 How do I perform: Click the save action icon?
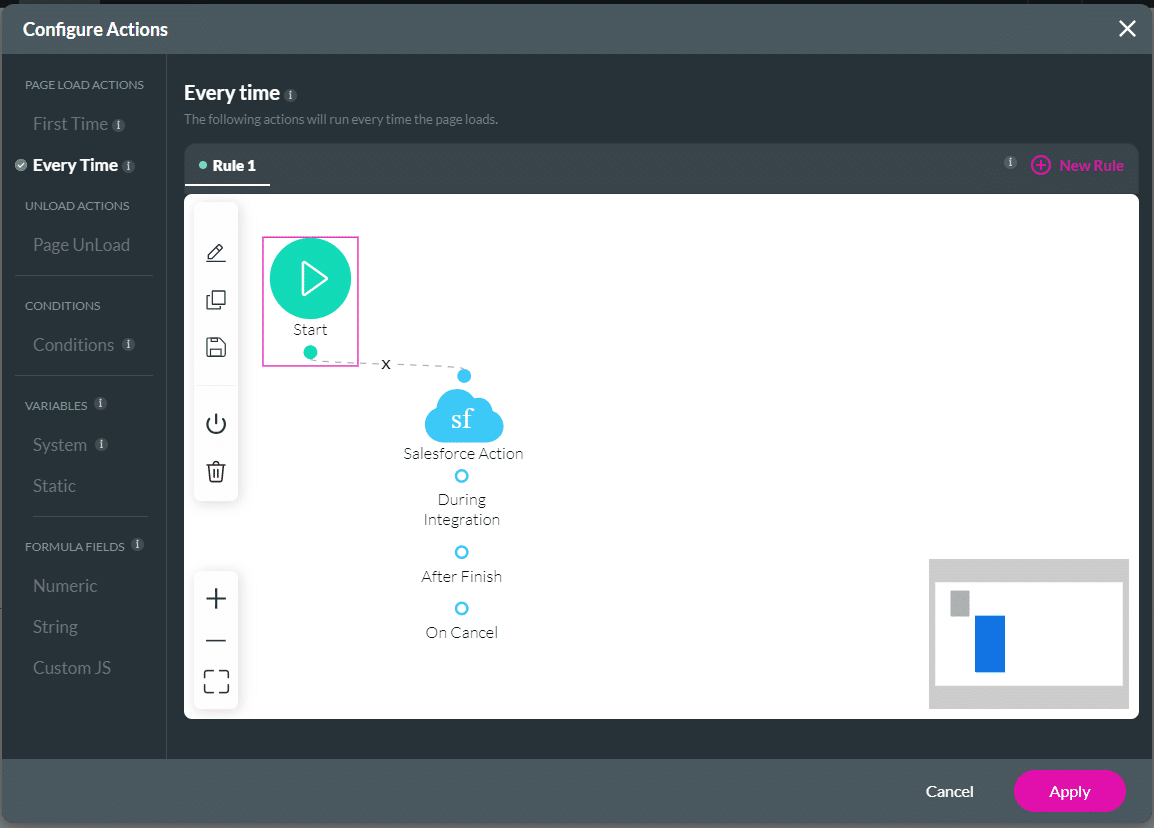click(x=215, y=345)
